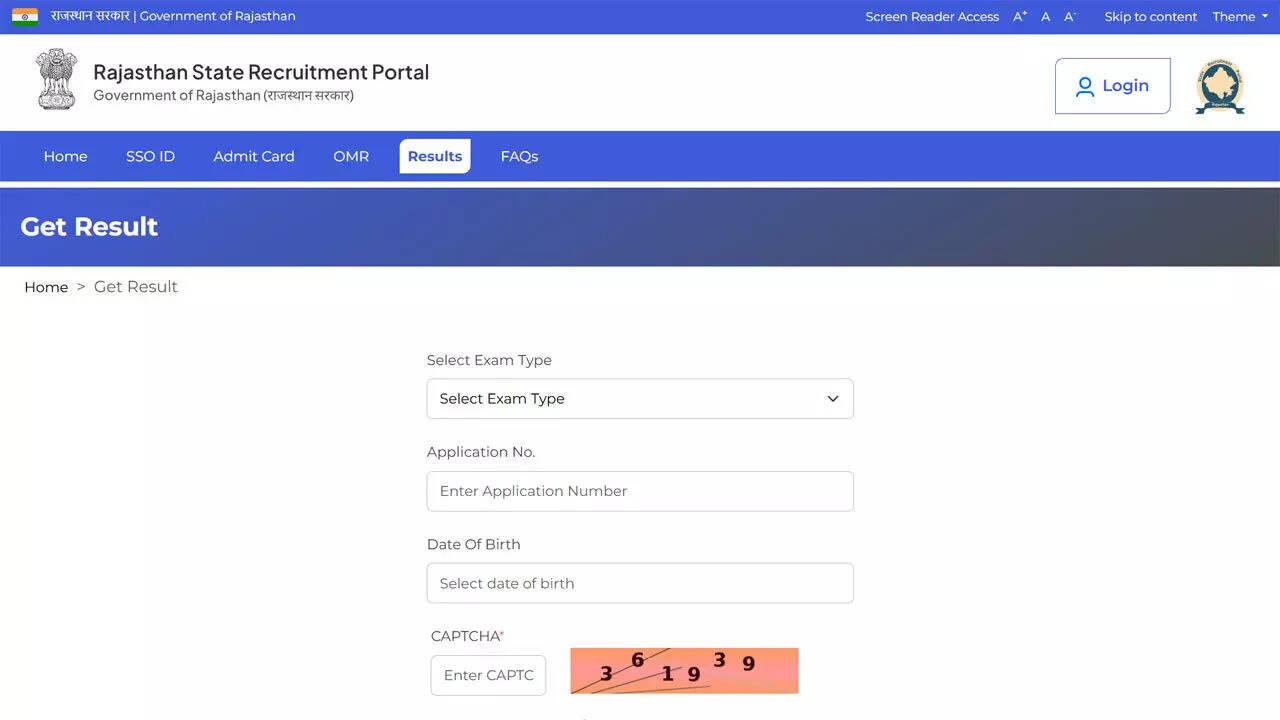Click the Enter Application Number field
The height and width of the screenshot is (720, 1280).
point(640,491)
